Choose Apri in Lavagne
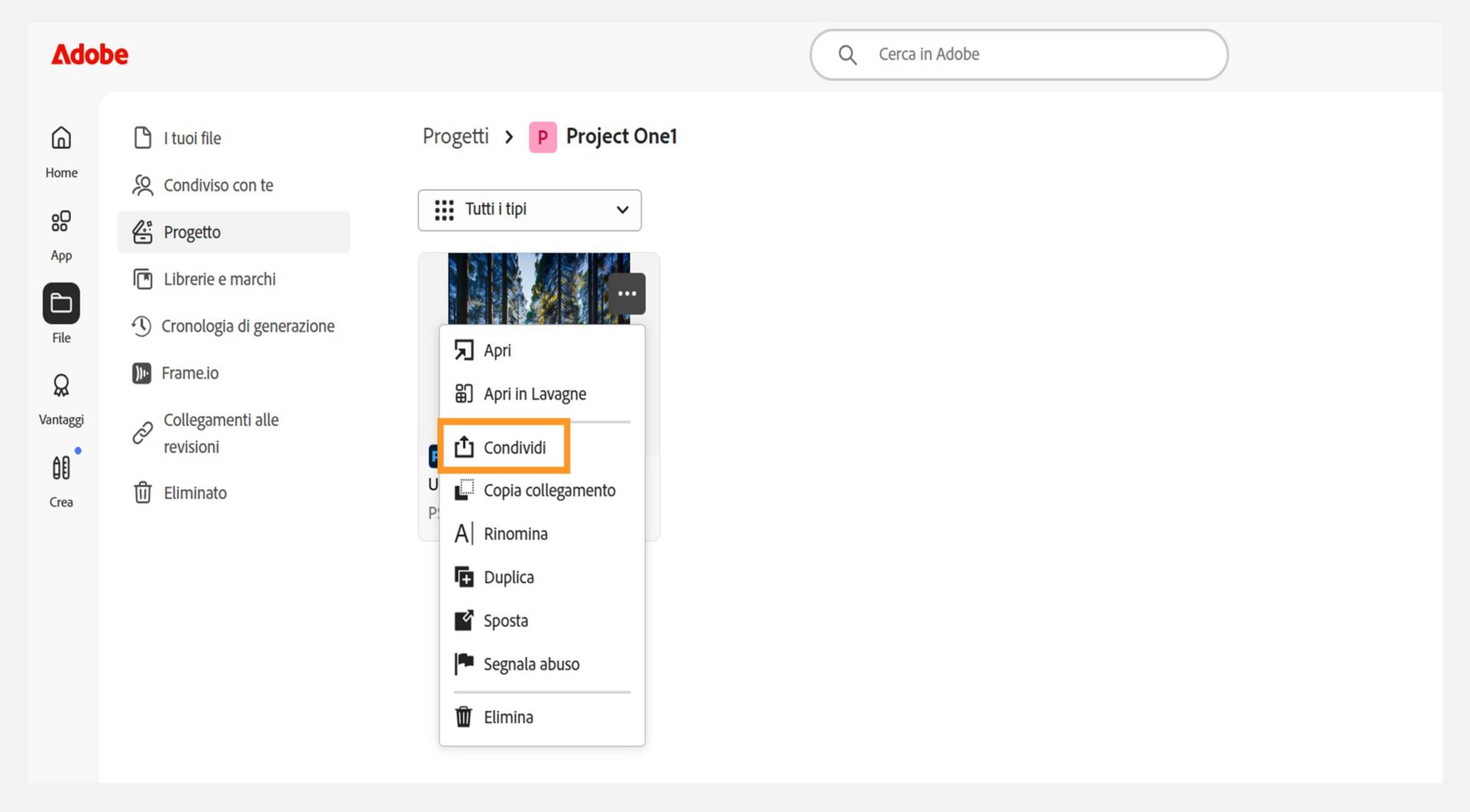Viewport: 1470px width, 812px height. 542,394
